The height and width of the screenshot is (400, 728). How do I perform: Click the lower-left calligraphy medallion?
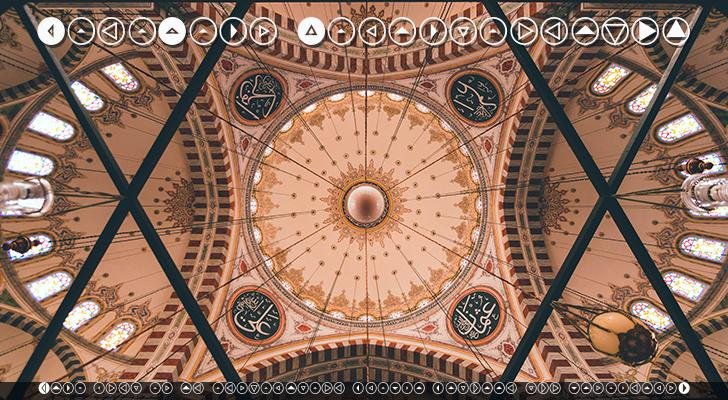[x=256, y=315]
